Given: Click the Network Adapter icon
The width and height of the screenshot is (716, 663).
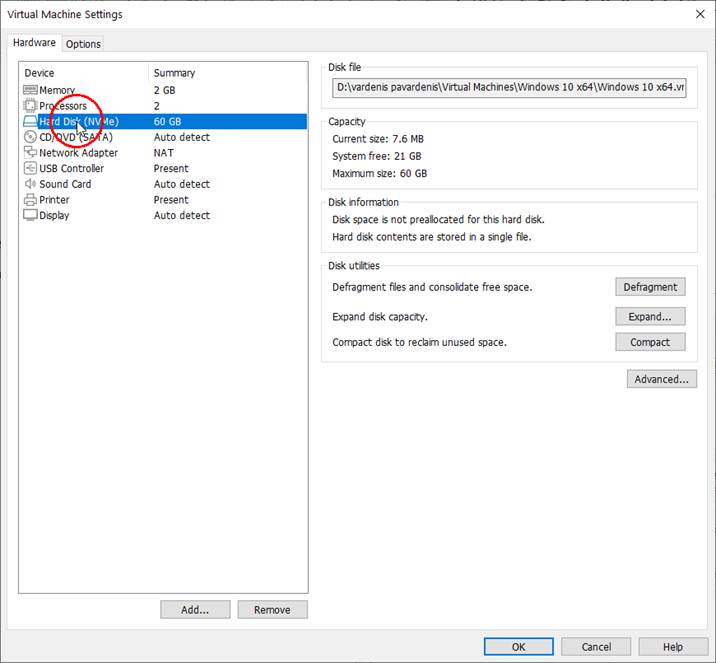Looking at the screenshot, I should 30,153.
